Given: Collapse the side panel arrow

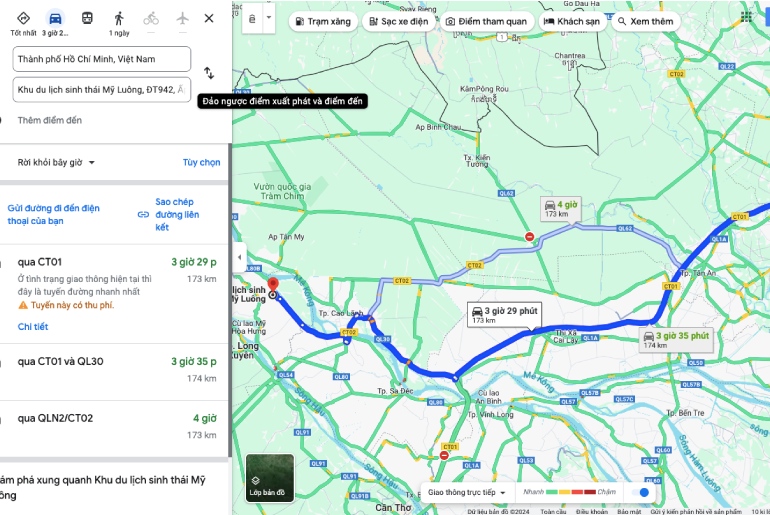Looking at the screenshot, I should coord(238,257).
